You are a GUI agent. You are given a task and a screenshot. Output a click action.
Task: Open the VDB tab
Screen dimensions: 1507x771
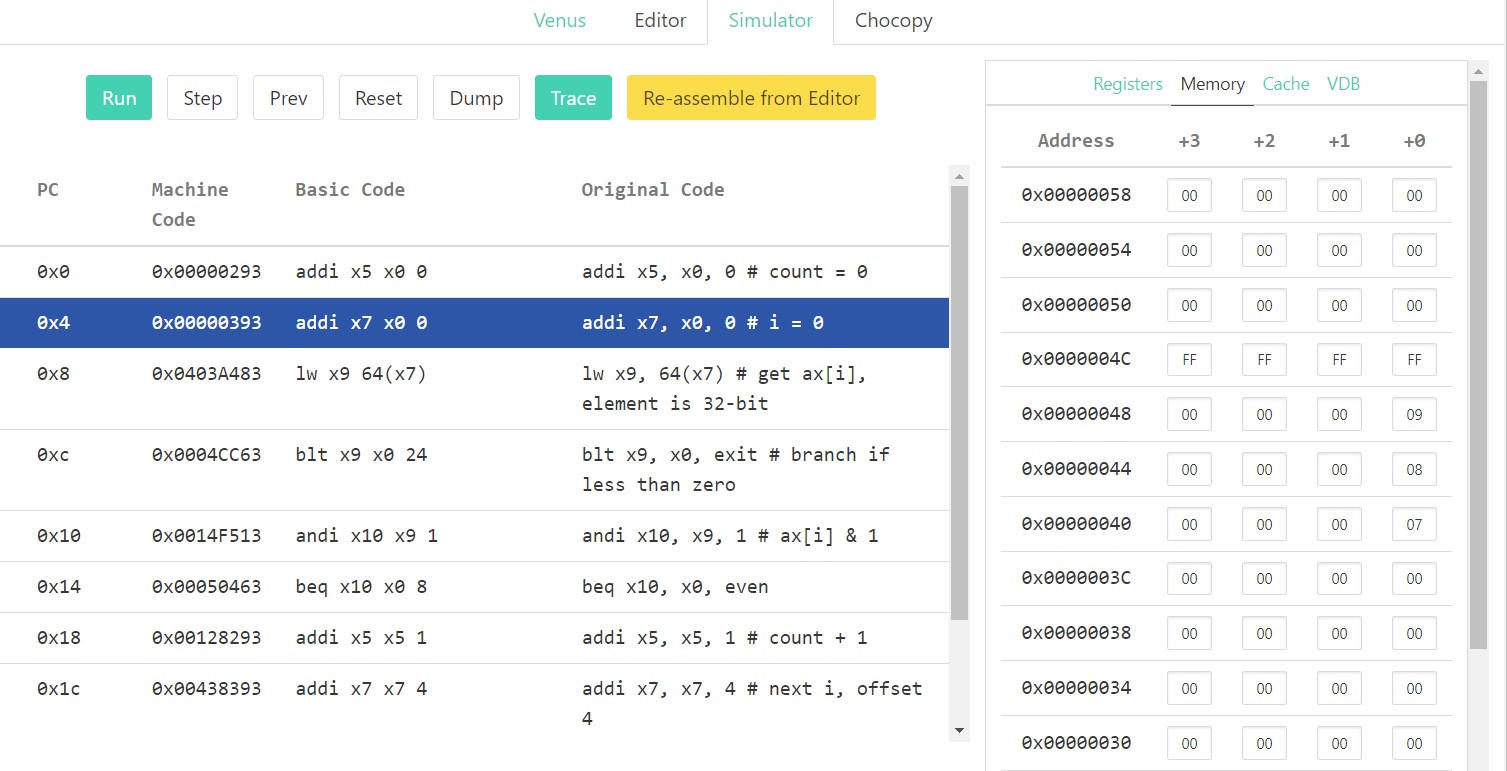pos(1343,84)
